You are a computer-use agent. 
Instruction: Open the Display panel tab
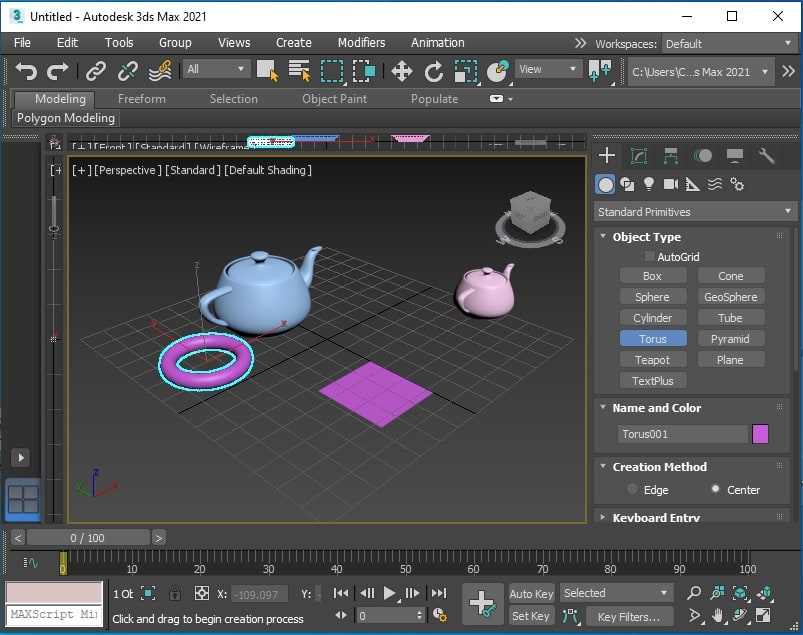[x=735, y=155]
